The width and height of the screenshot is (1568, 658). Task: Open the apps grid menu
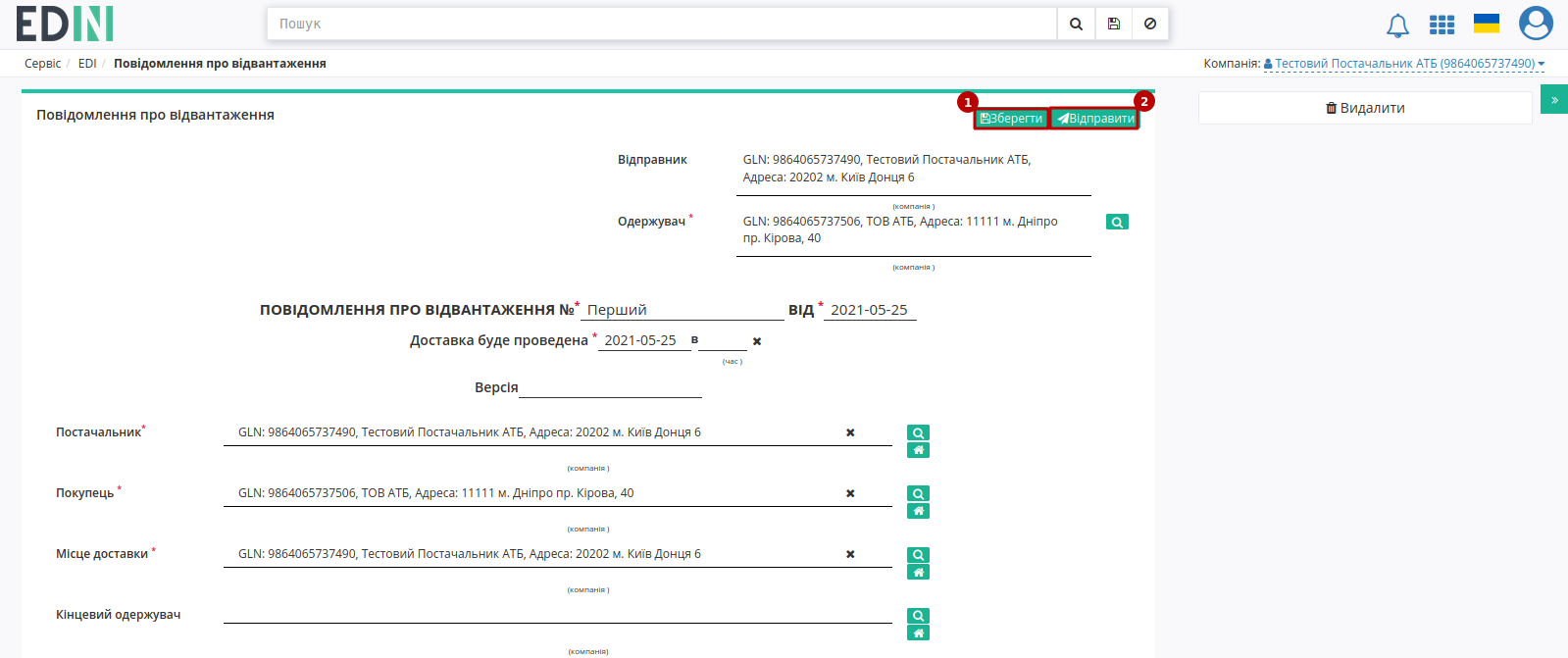tap(1442, 25)
